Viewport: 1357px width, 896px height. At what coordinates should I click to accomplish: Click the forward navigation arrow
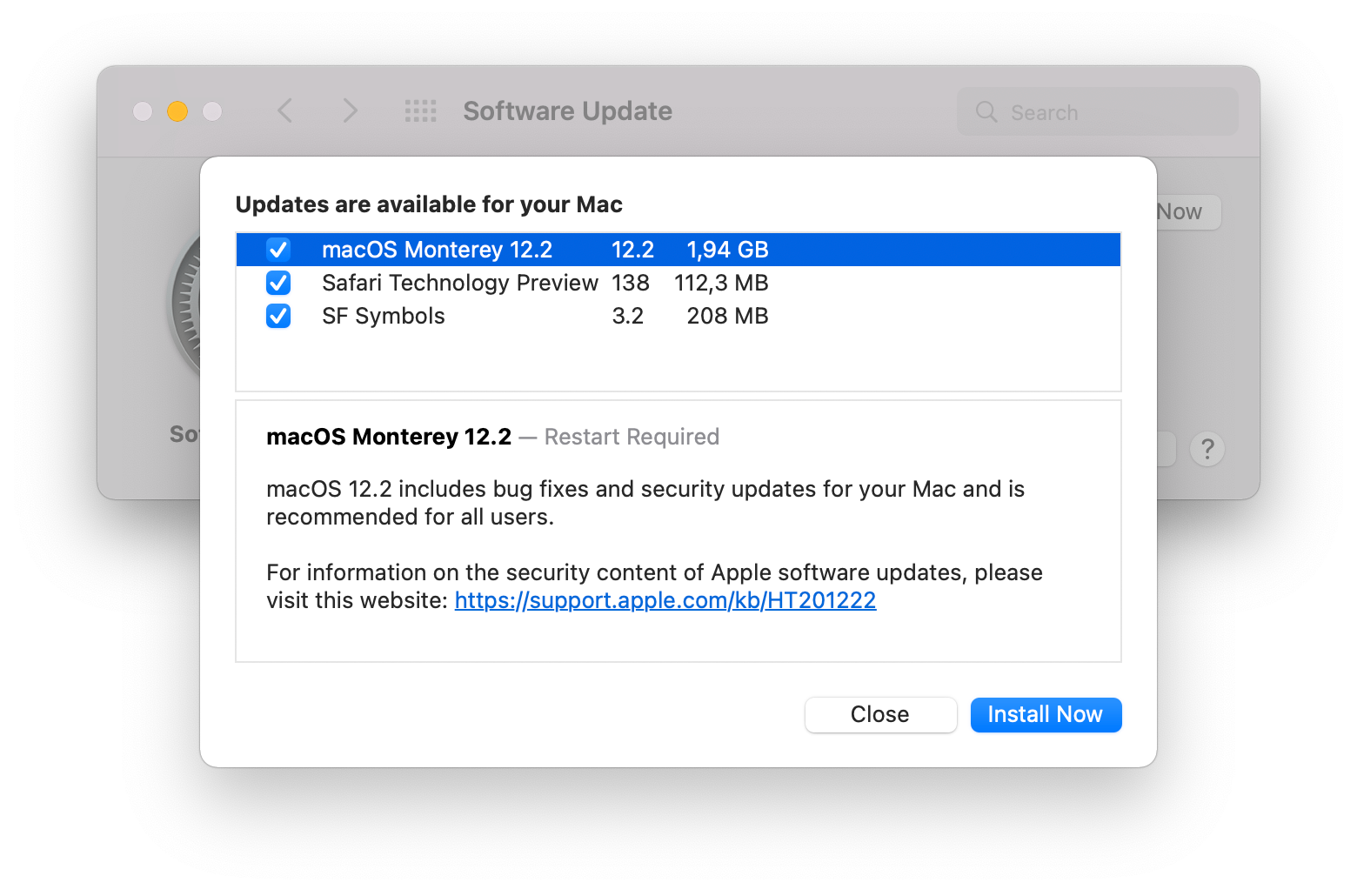pyautogui.click(x=350, y=110)
